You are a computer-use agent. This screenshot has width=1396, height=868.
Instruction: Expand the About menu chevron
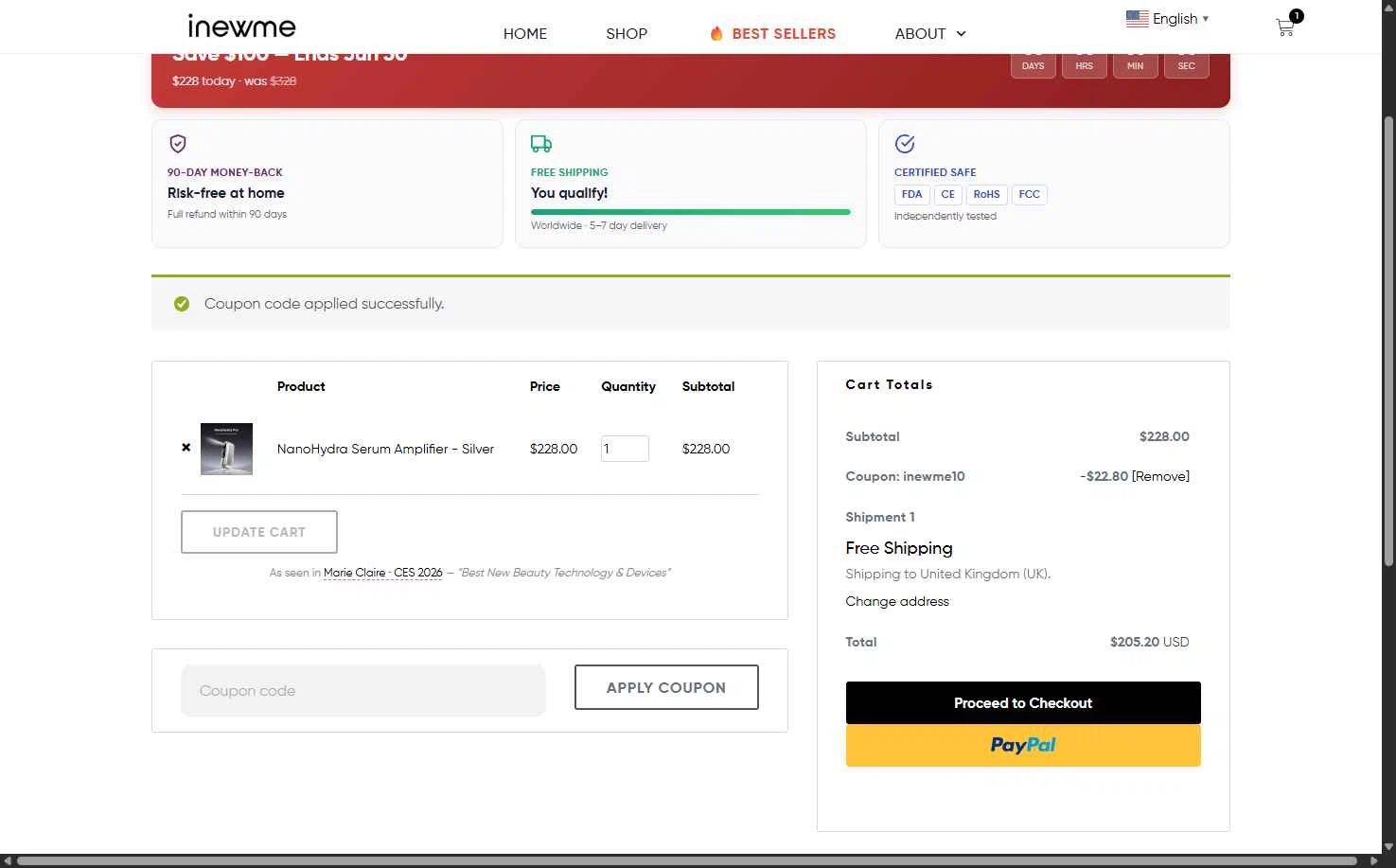961,34
